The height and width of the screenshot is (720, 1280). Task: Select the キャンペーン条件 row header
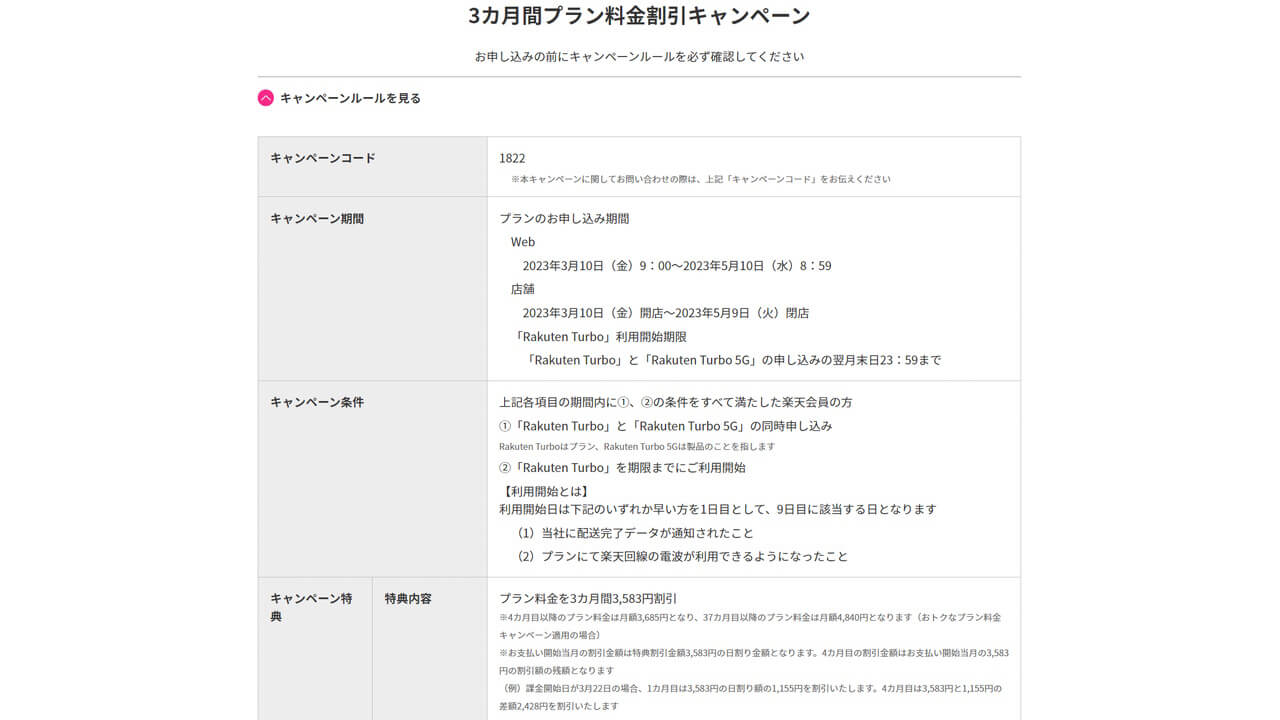pos(318,401)
